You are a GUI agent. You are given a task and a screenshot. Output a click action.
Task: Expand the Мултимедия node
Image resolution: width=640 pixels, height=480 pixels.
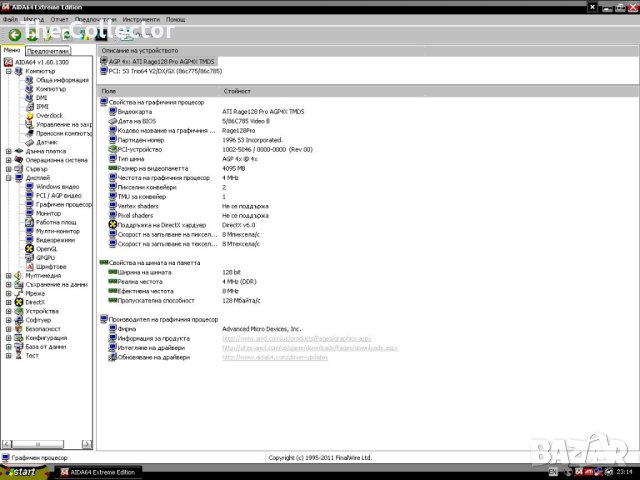9,276
